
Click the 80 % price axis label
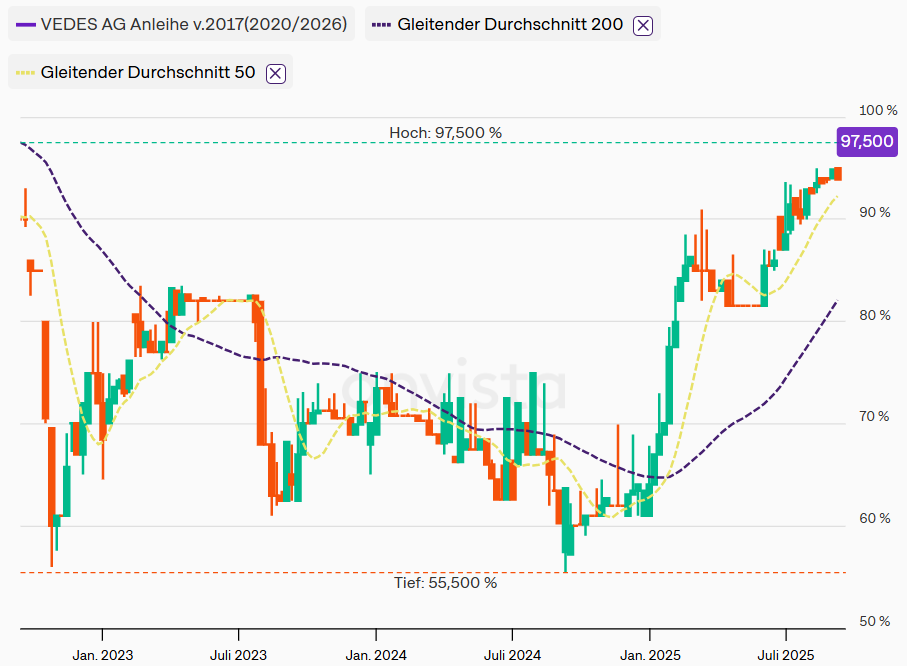(875, 315)
